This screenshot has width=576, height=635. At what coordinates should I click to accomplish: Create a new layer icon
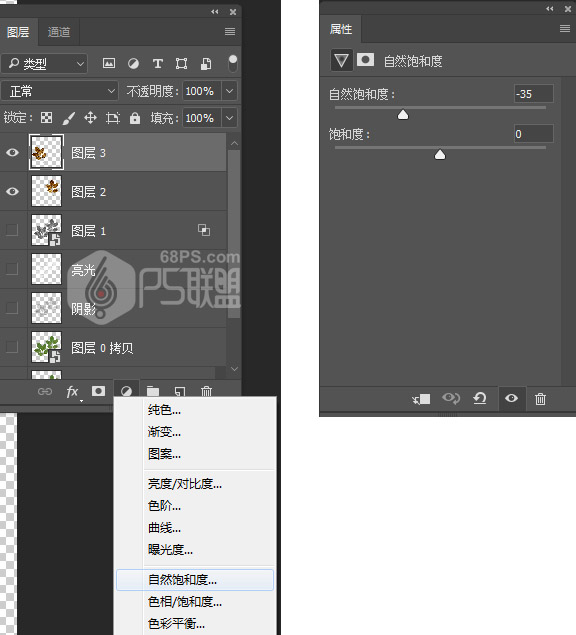(x=179, y=391)
